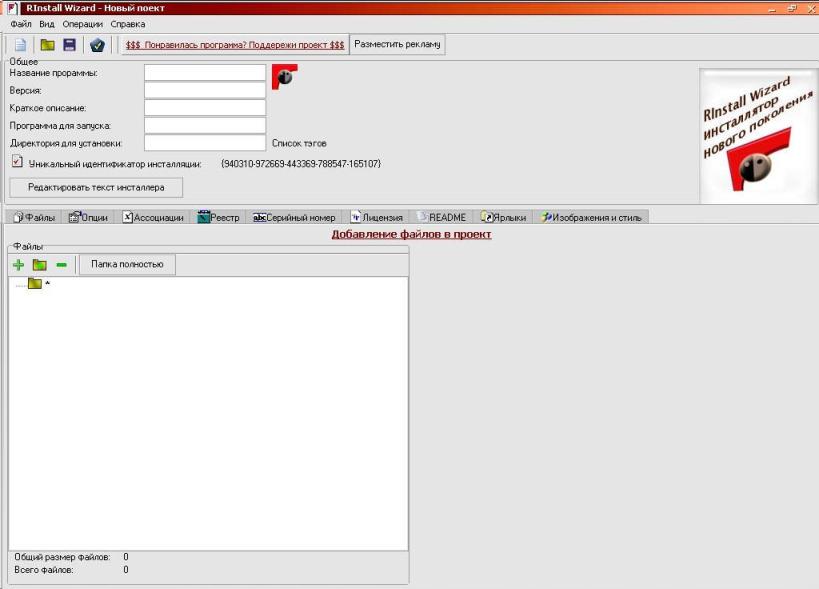This screenshot has height=589, width=819.
Task: Click the New project document icon
Action: (x=20, y=45)
